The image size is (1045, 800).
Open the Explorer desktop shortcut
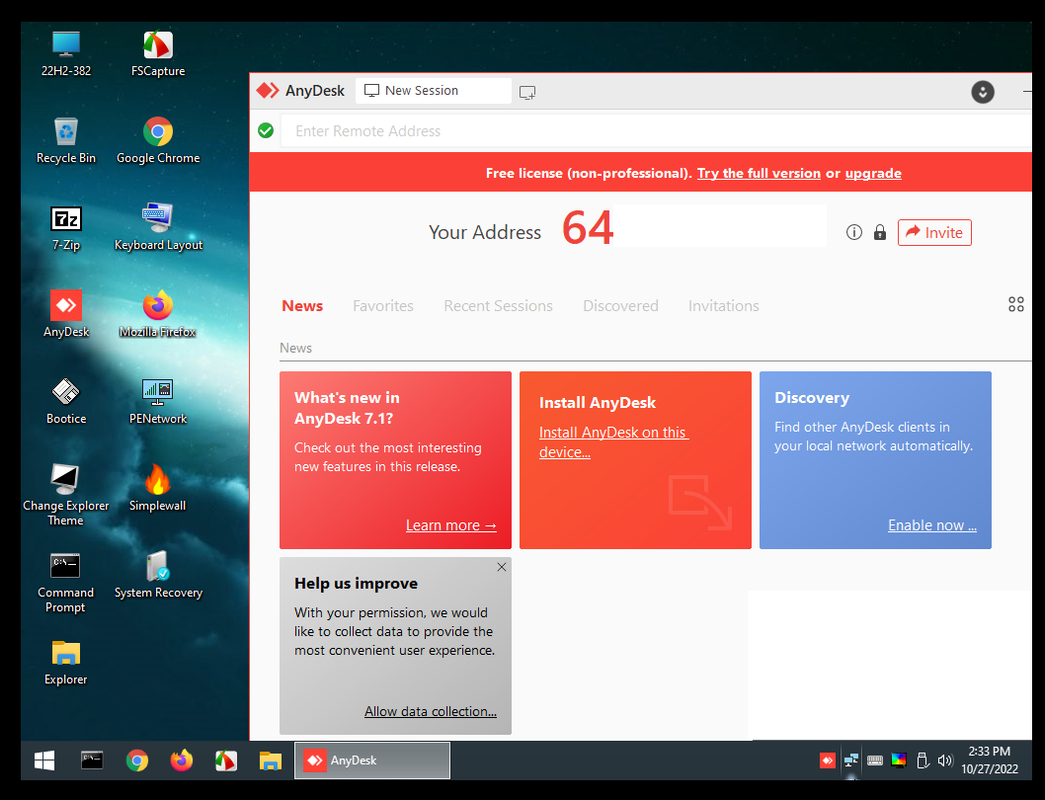(66, 662)
